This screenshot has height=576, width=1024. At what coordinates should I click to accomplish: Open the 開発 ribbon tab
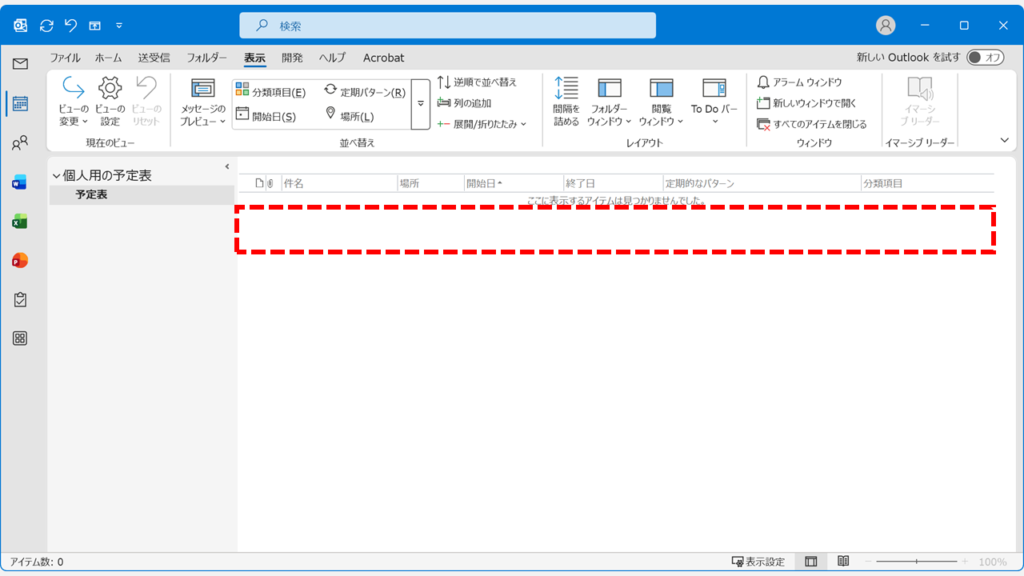click(290, 58)
